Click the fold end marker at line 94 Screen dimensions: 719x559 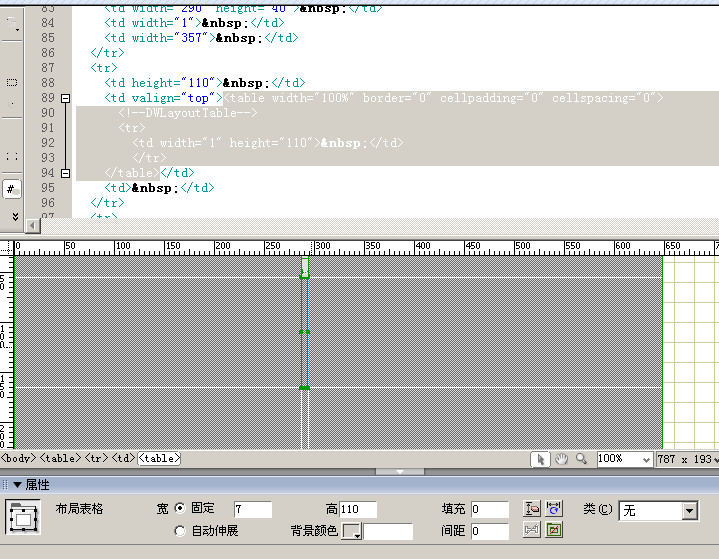[66, 173]
